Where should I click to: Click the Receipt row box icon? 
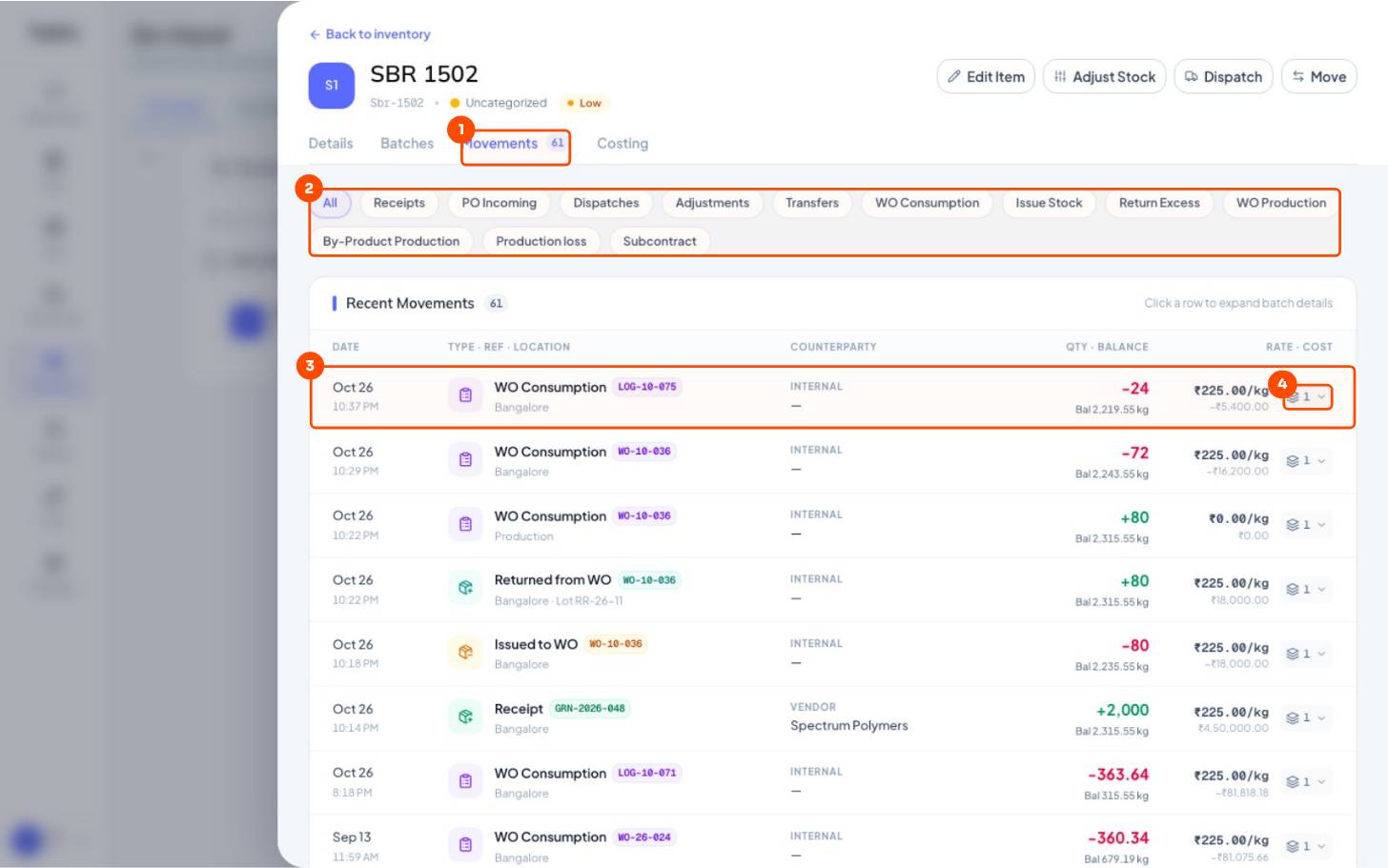pos(465,717)
